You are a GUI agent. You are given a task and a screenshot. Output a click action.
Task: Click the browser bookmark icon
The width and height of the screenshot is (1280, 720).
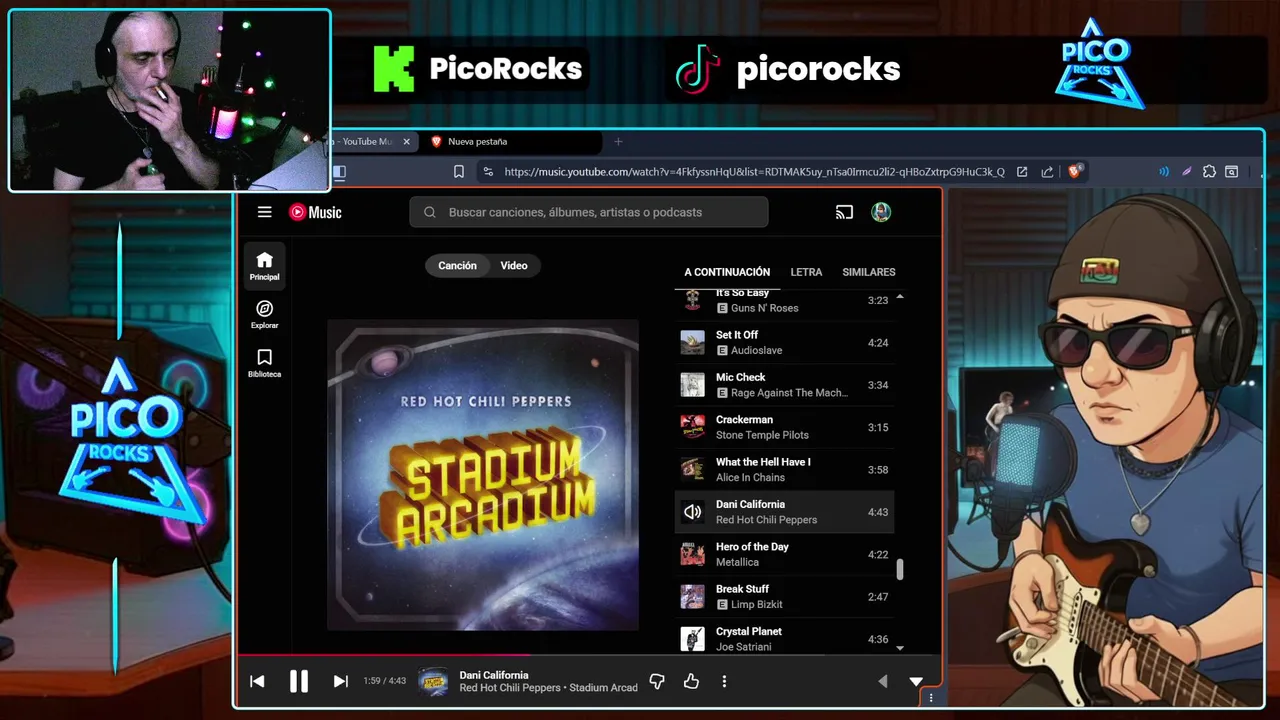[459, 172]
